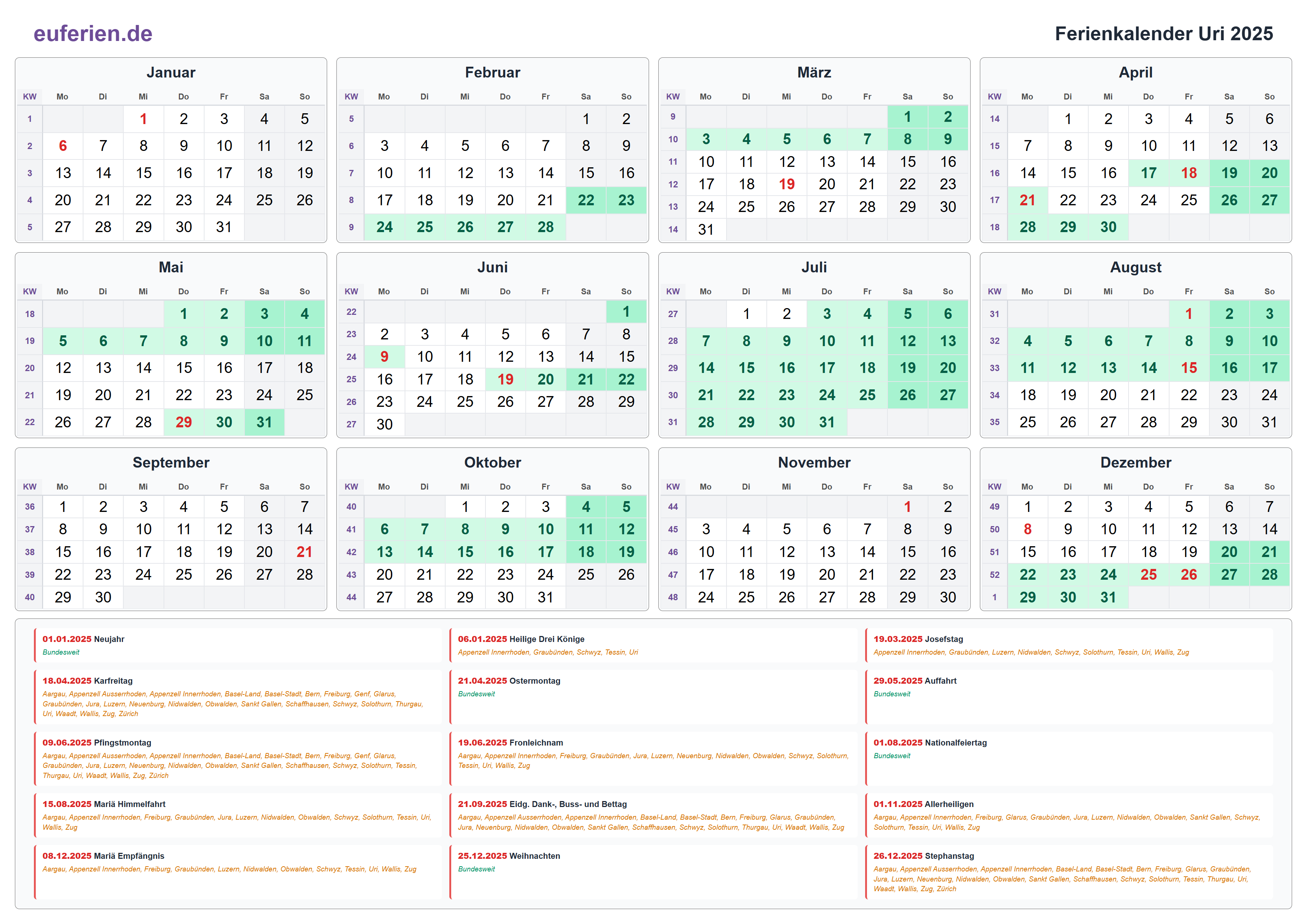The height and width of the screenshot is (924, 1307).
Task: Click red holiday 6 in Januar
Action: click(x=63, y=146)
